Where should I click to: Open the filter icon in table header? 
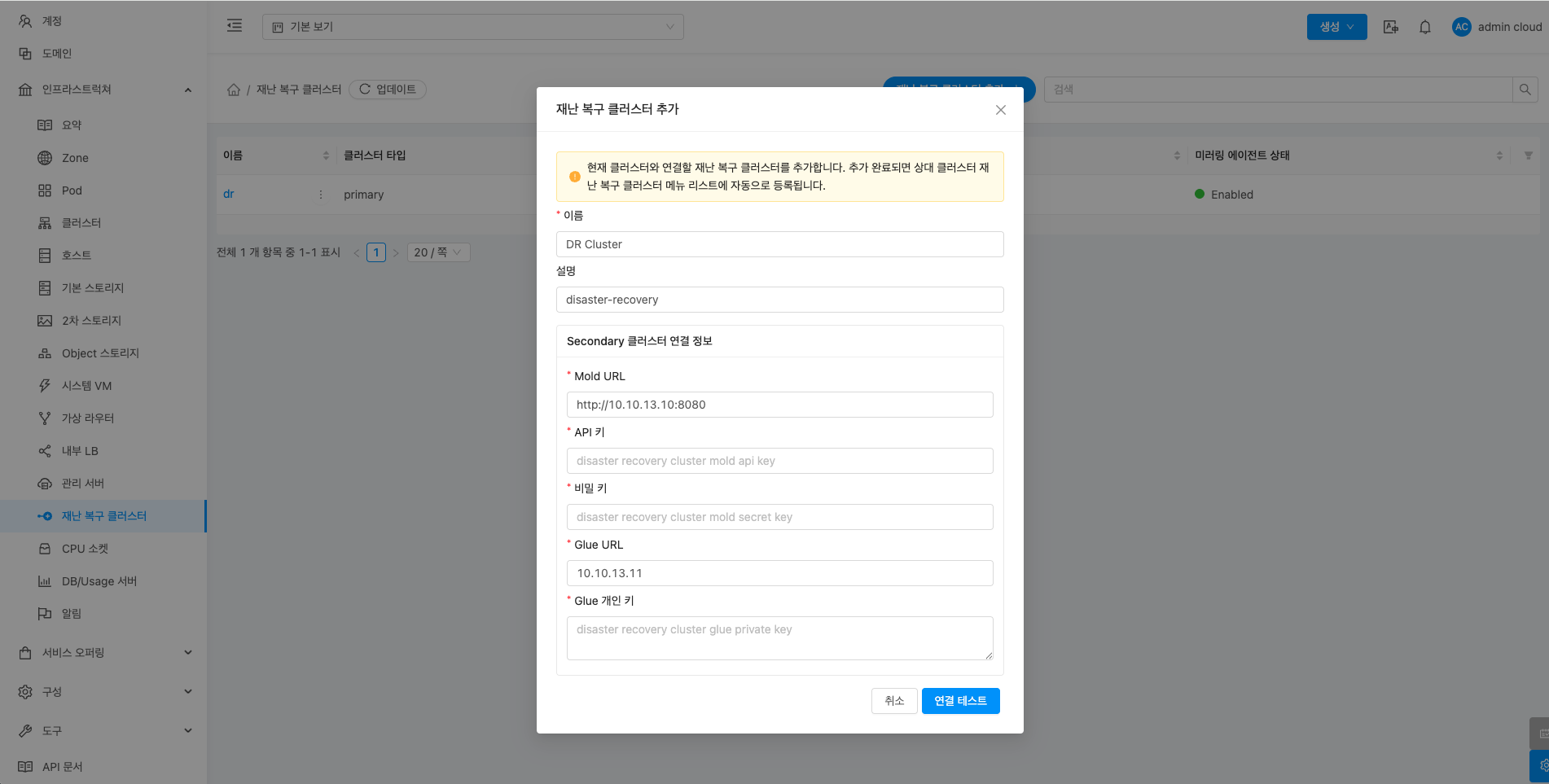click(1528, 155)
